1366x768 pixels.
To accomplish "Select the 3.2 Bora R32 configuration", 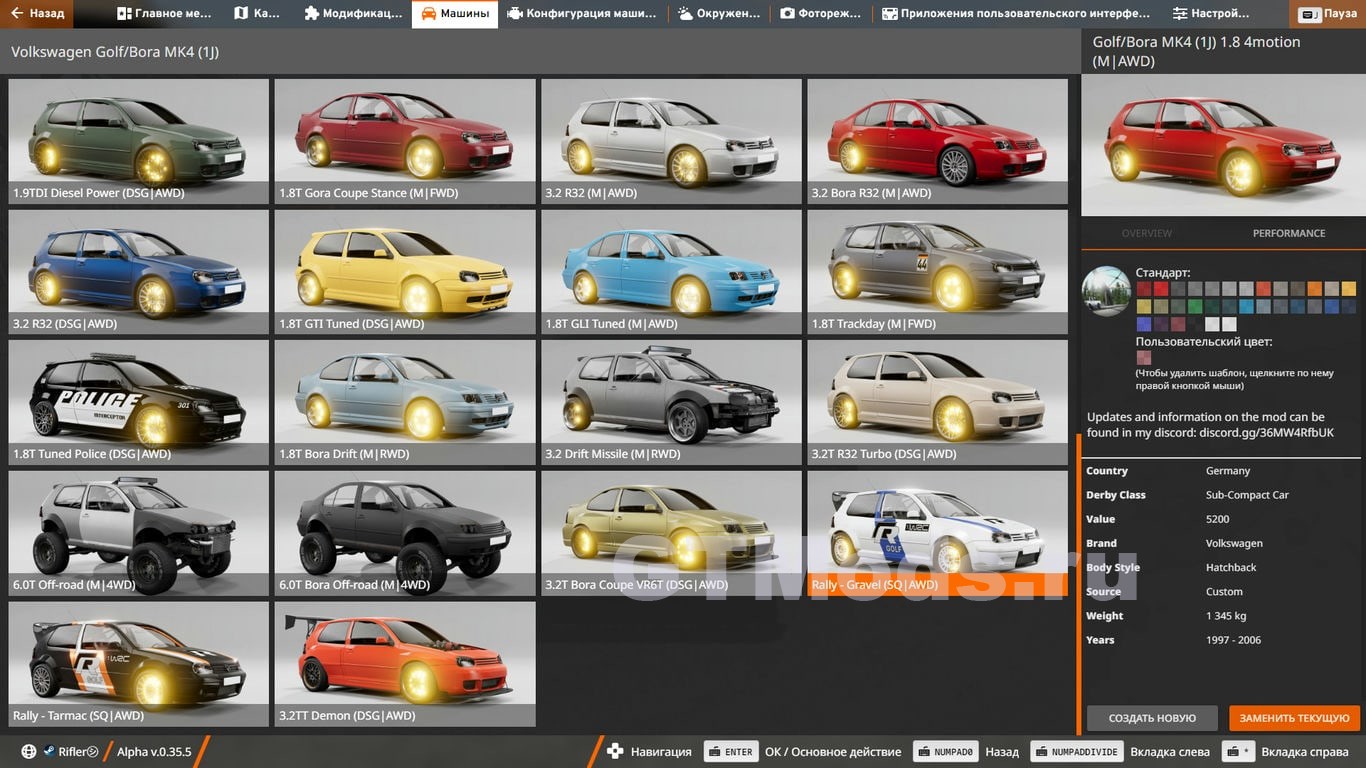I will pos(938,142).
